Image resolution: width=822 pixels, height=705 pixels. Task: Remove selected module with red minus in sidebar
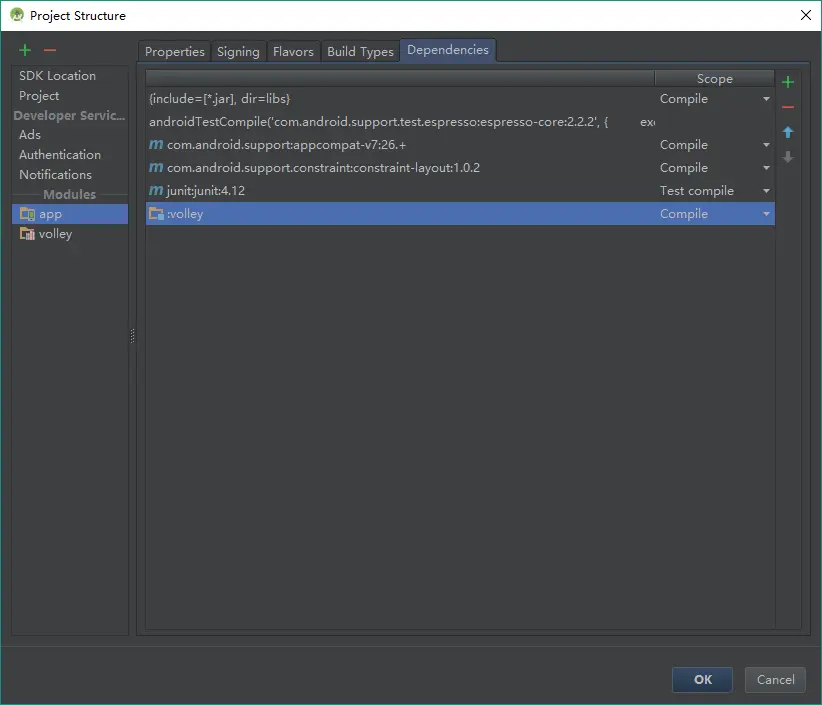(x=50, y=50)
